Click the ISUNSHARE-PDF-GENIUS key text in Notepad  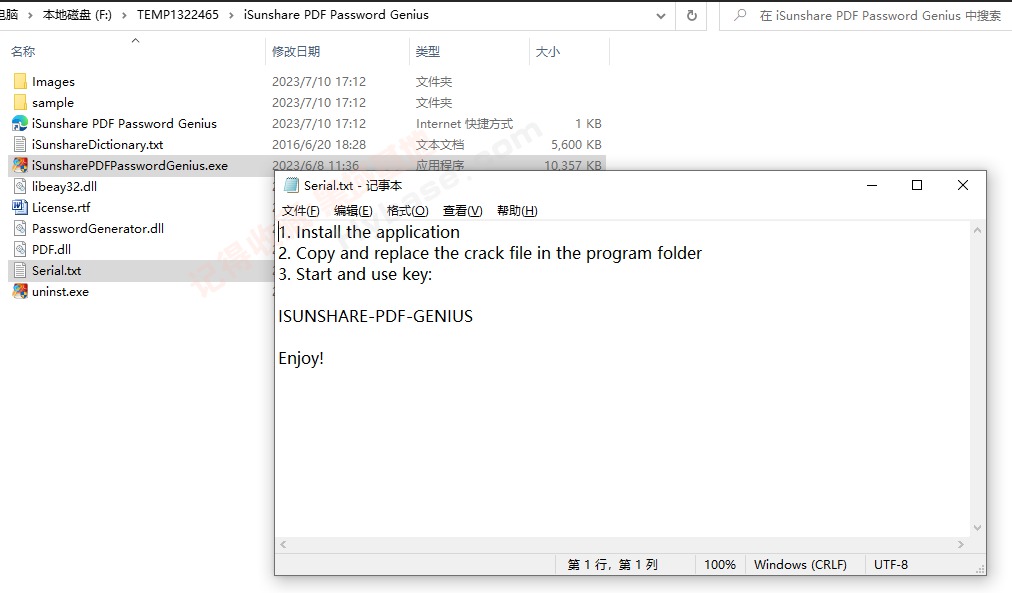pyautogui.click(x=376, y=316)
